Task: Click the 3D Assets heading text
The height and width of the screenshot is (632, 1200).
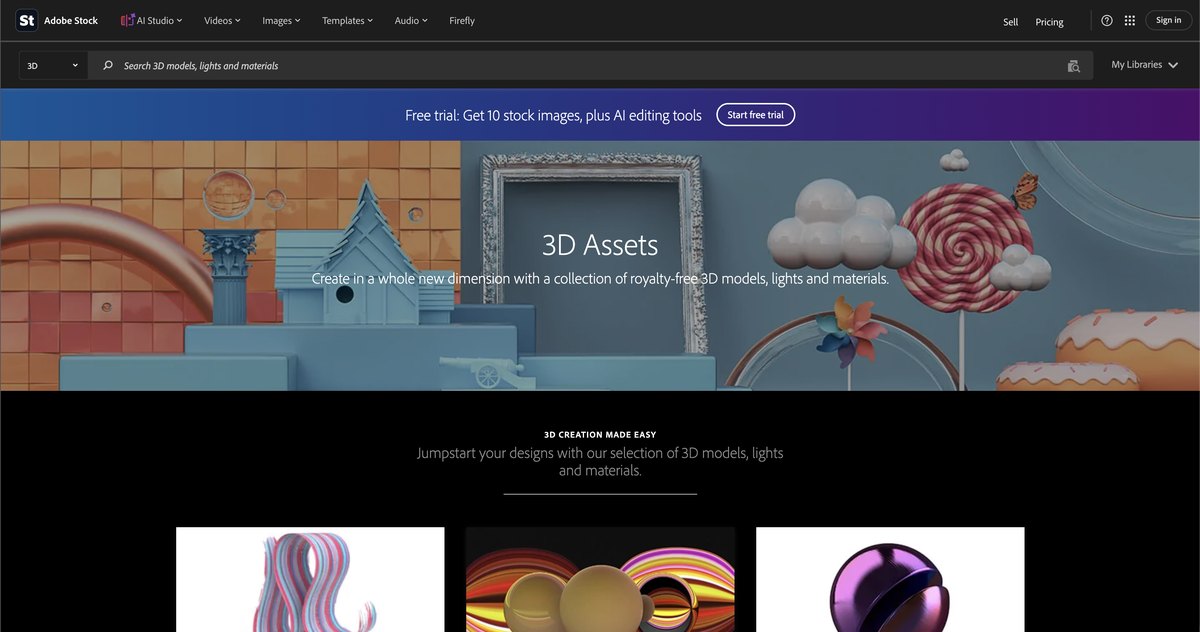Action: [x=600, y=245]
